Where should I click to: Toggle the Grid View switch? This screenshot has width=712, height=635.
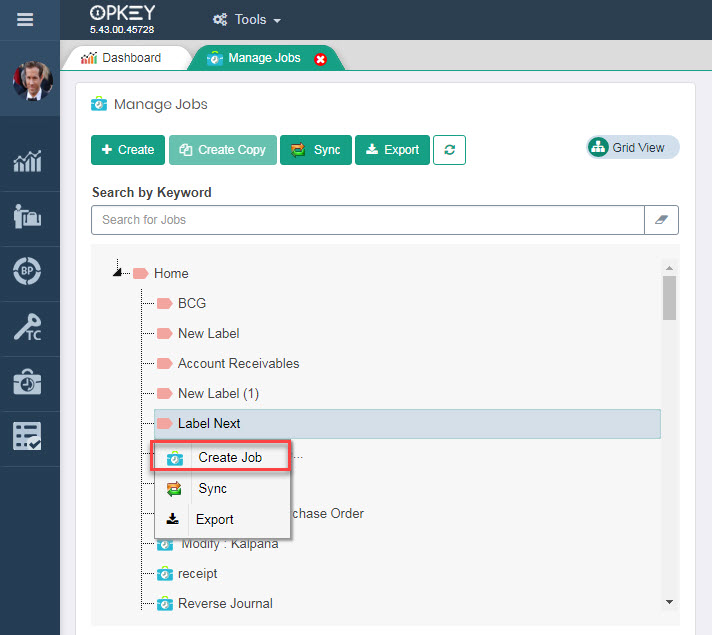click(x=632, y=148)
